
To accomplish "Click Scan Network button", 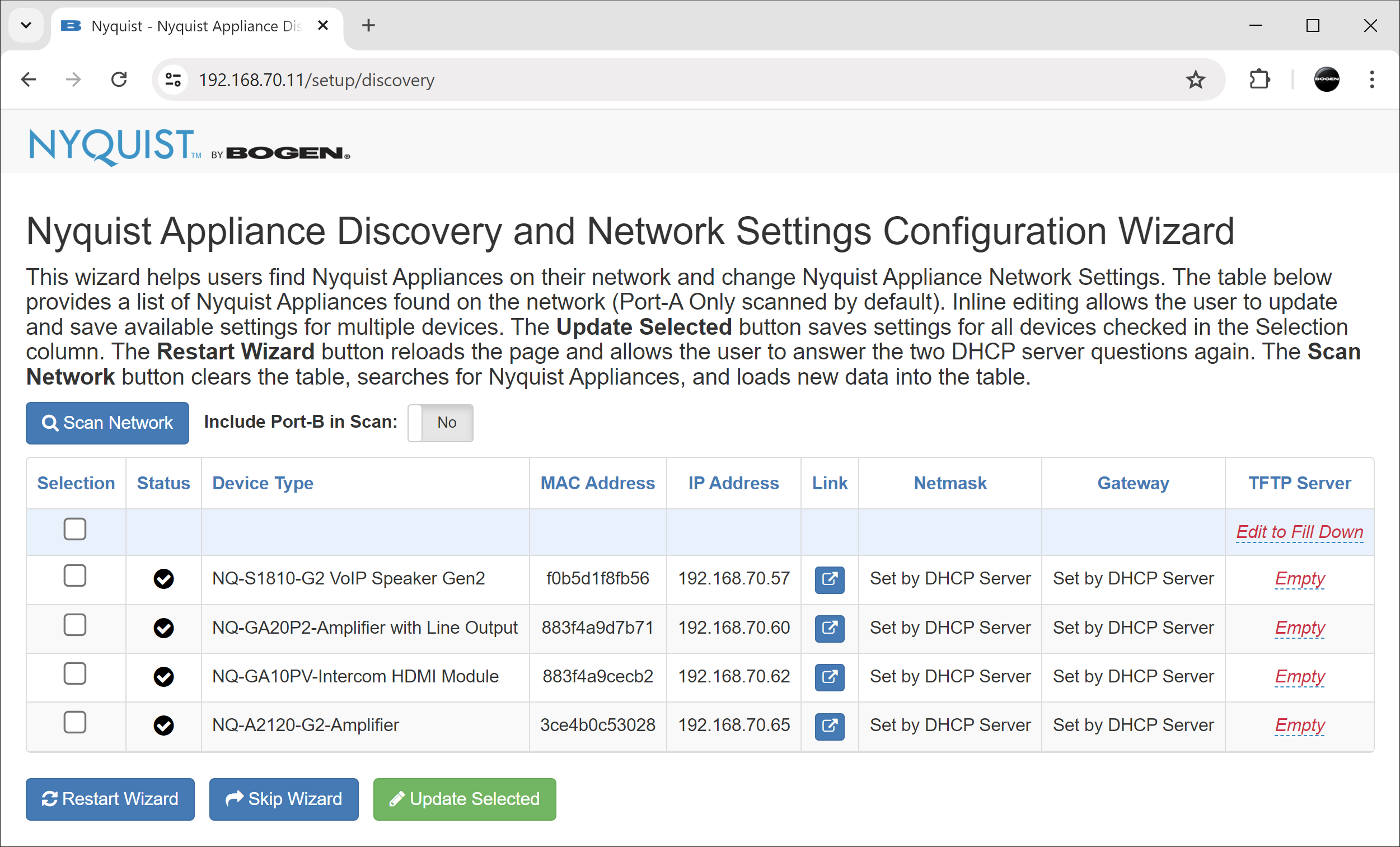I will (x=107, y=423).
